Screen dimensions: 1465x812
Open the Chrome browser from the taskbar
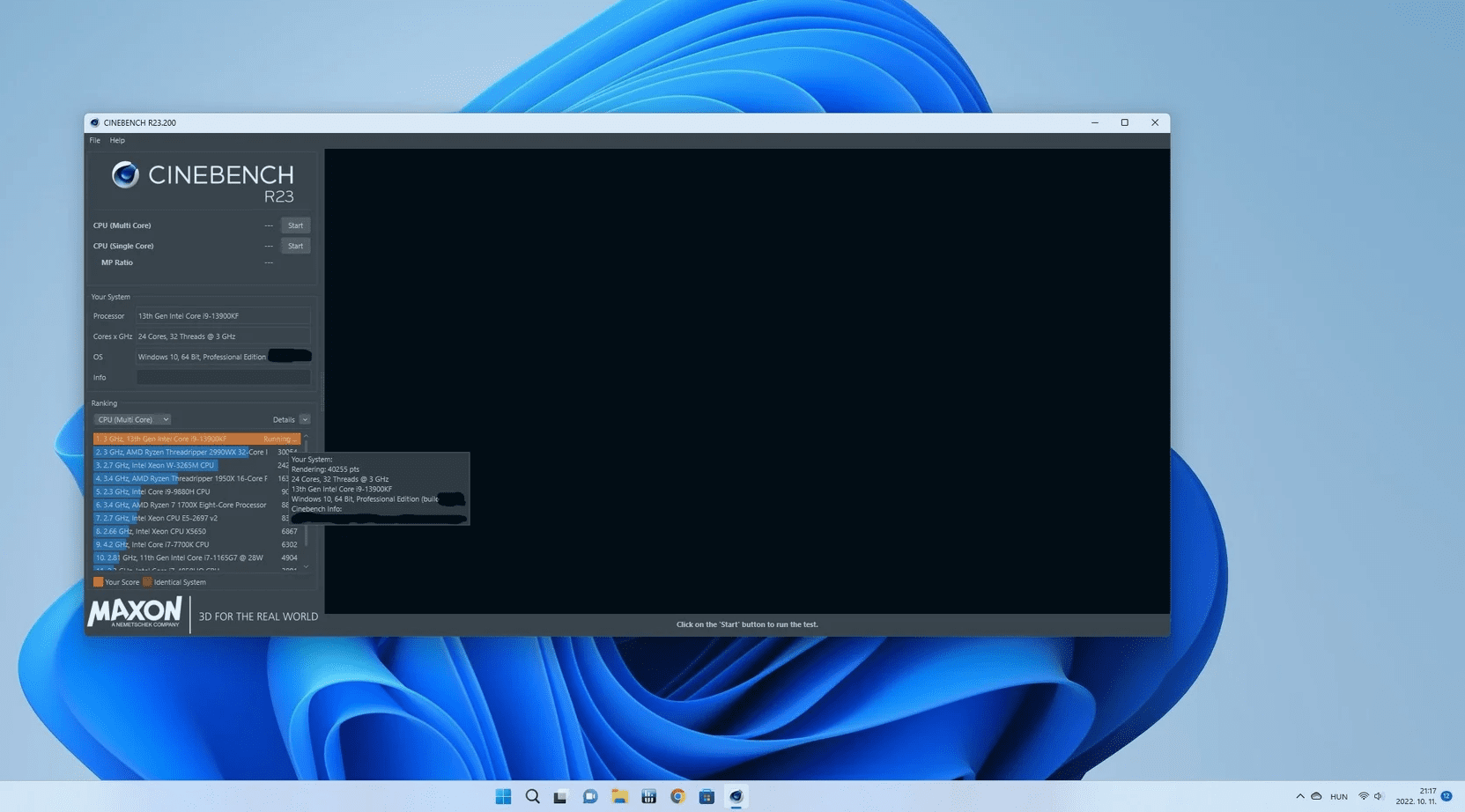coord(677,796)
